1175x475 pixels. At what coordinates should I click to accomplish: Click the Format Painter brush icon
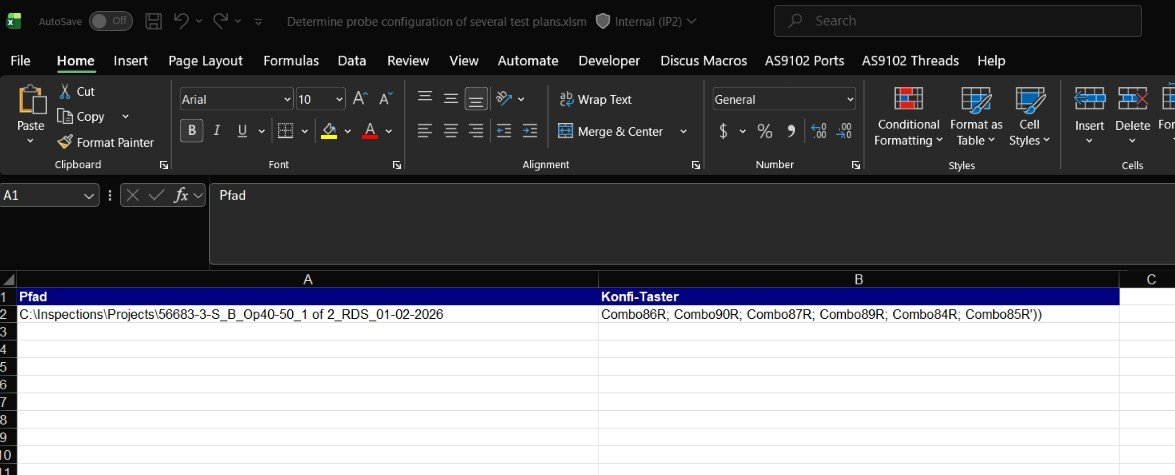pos(66,143)
